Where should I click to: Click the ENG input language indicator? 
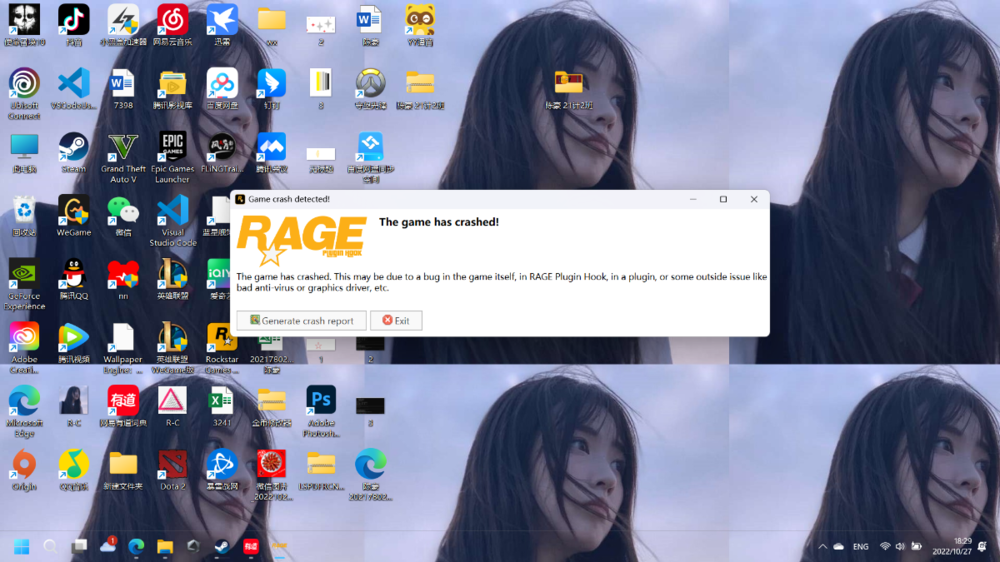(x=860, y=547)
